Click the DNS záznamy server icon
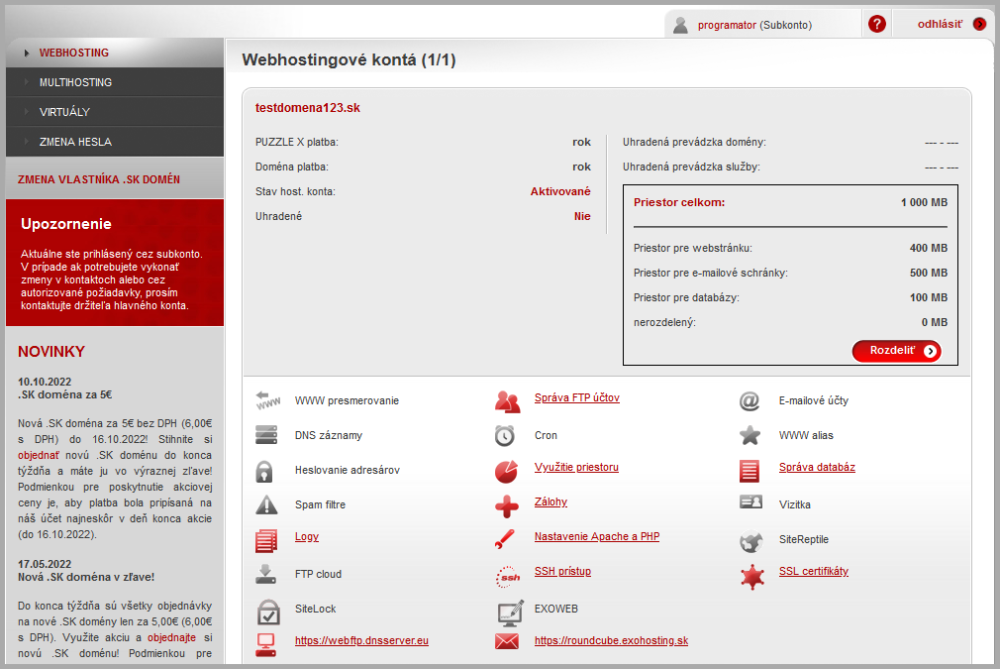Screen dimensions: 1000x669 tap(266, 436)
